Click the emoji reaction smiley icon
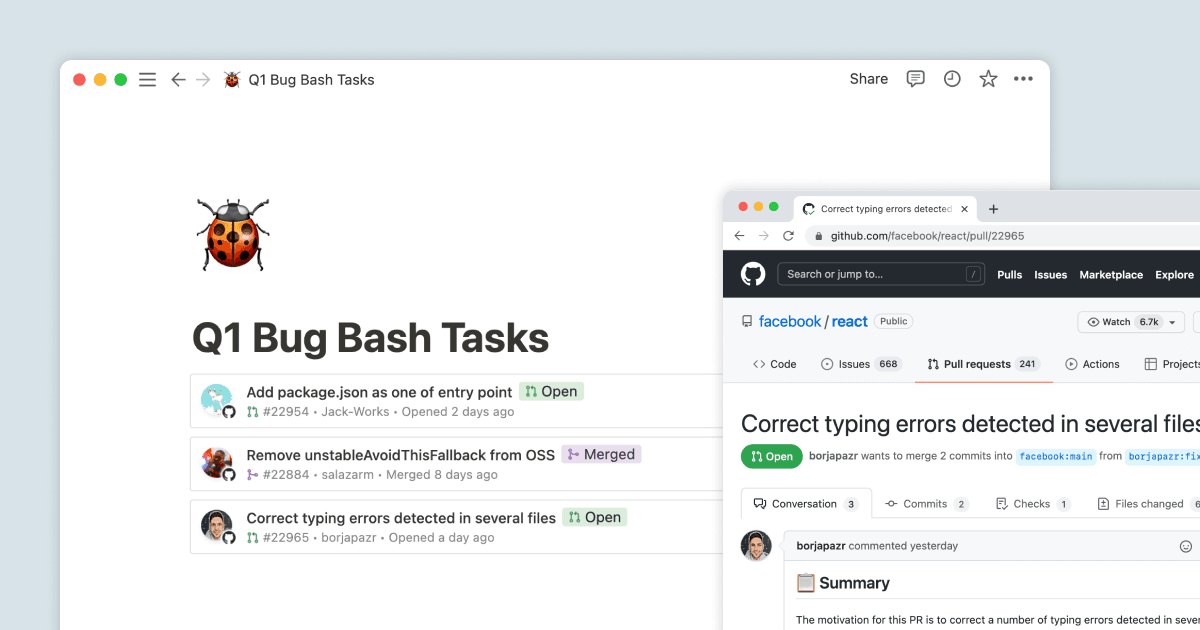1200x630 pixels. [1186, 546]
